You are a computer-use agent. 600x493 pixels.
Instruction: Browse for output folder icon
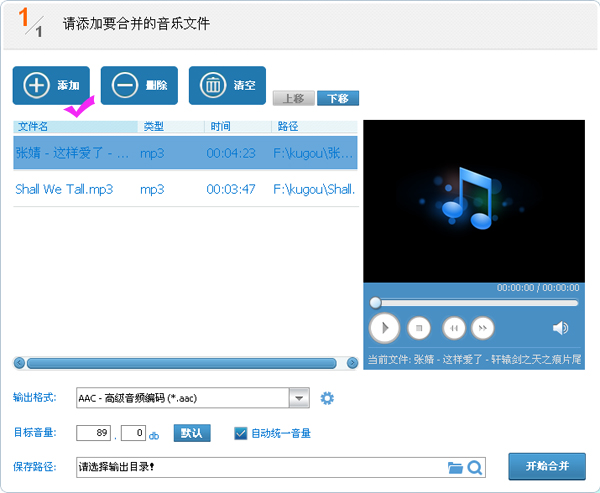(455, 467)
